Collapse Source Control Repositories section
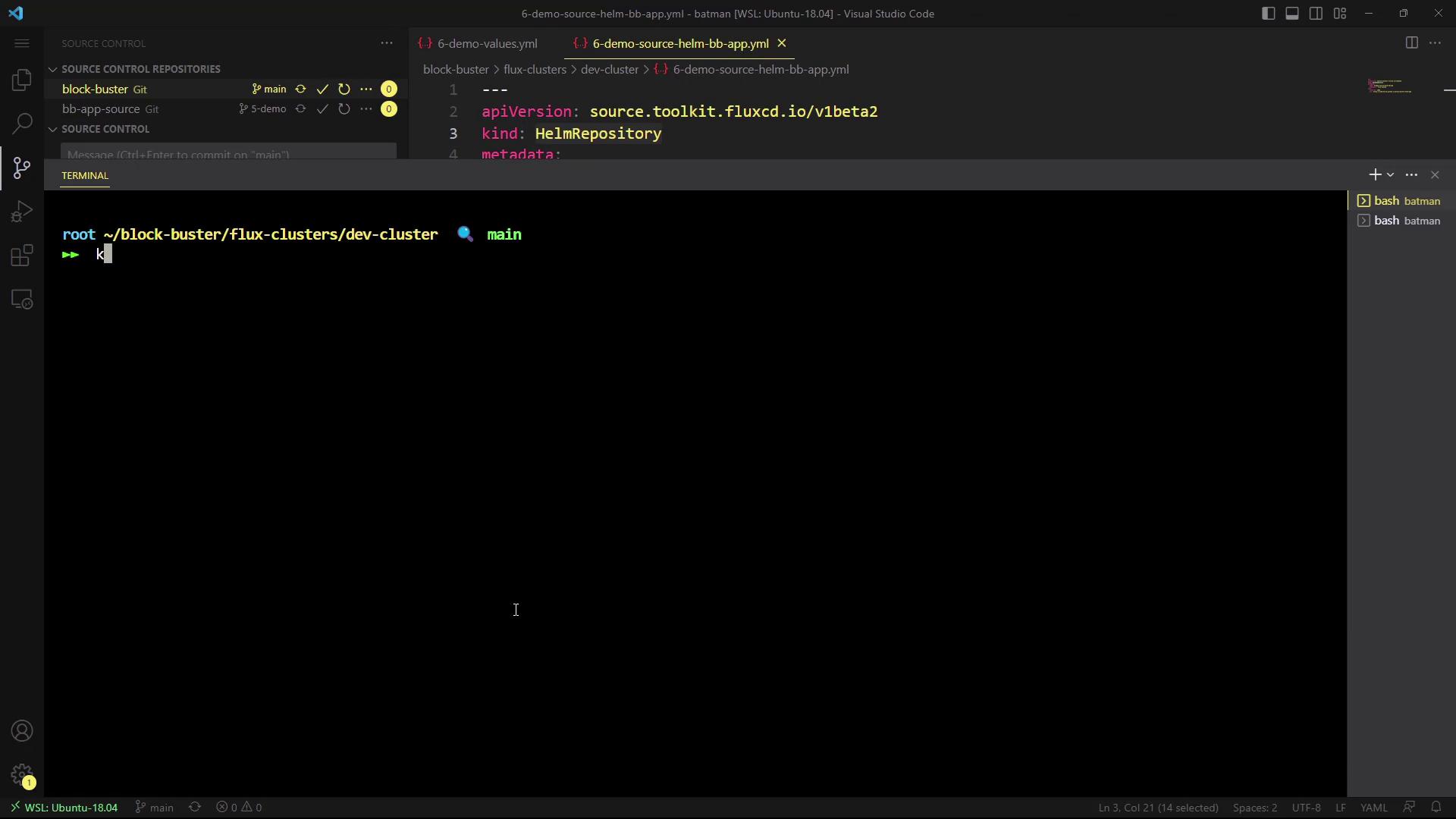 [x=53, y=69]
